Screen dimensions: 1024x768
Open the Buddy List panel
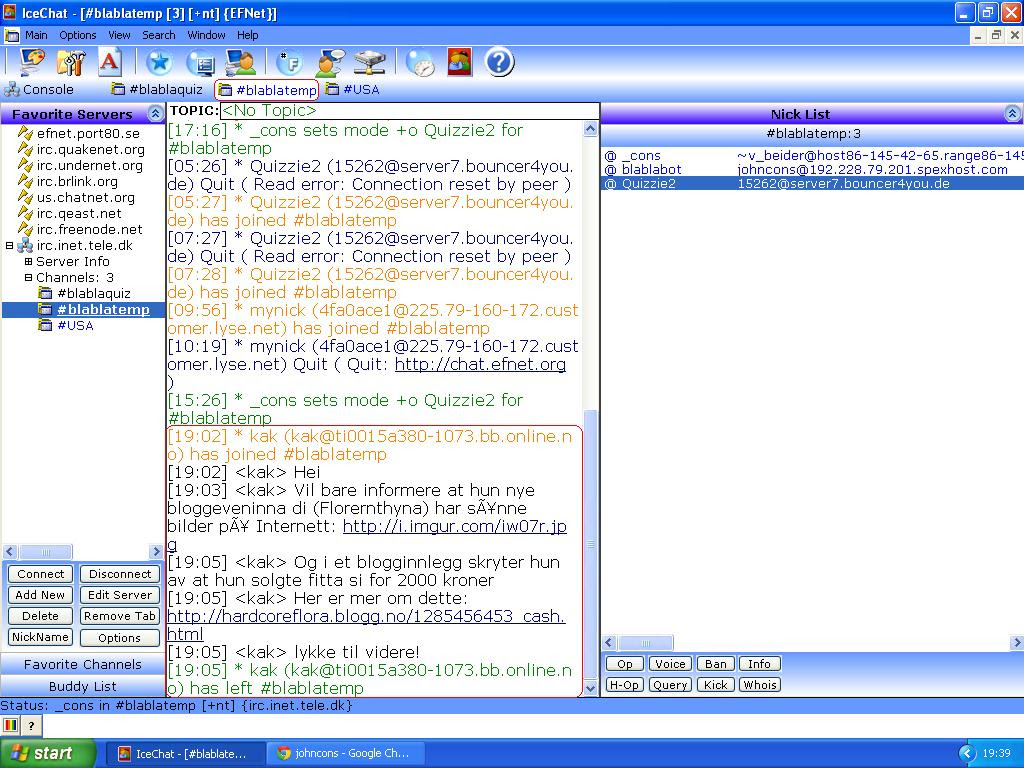[x=83, y=686]
